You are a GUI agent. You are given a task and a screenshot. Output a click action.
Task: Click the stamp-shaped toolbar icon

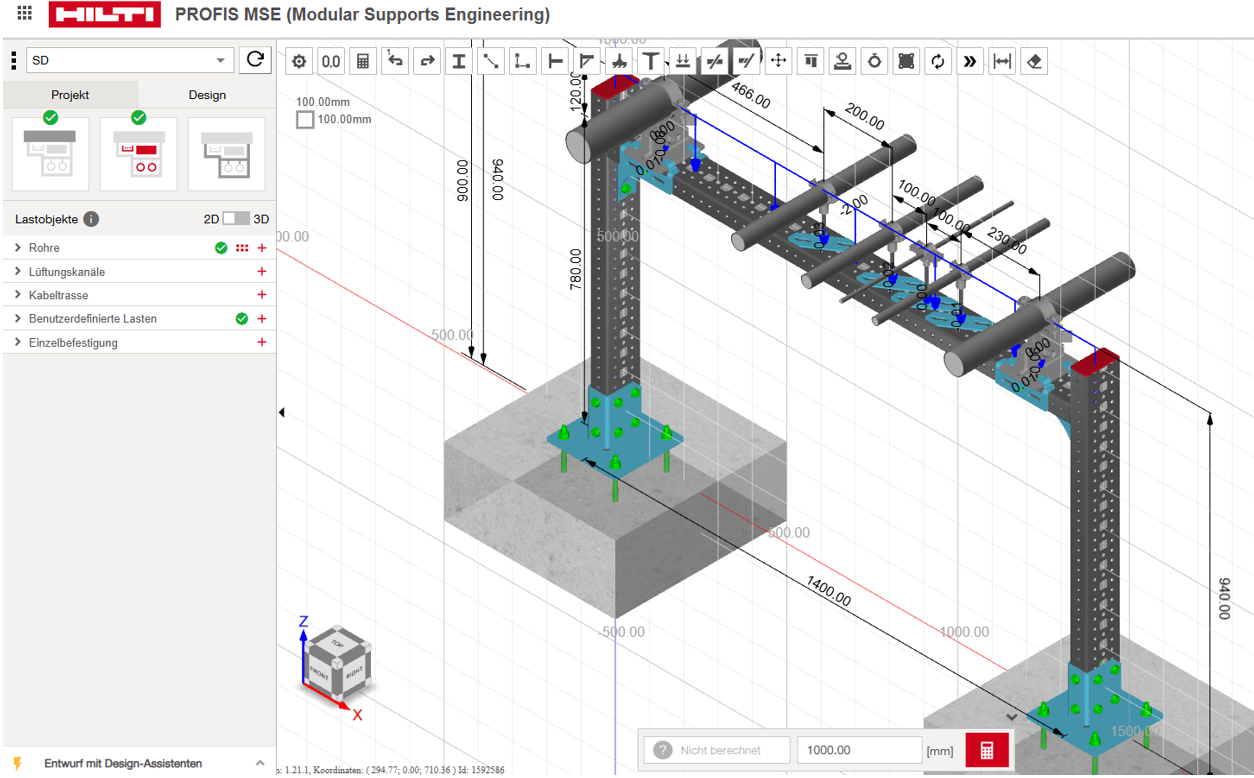coord(843,61)
